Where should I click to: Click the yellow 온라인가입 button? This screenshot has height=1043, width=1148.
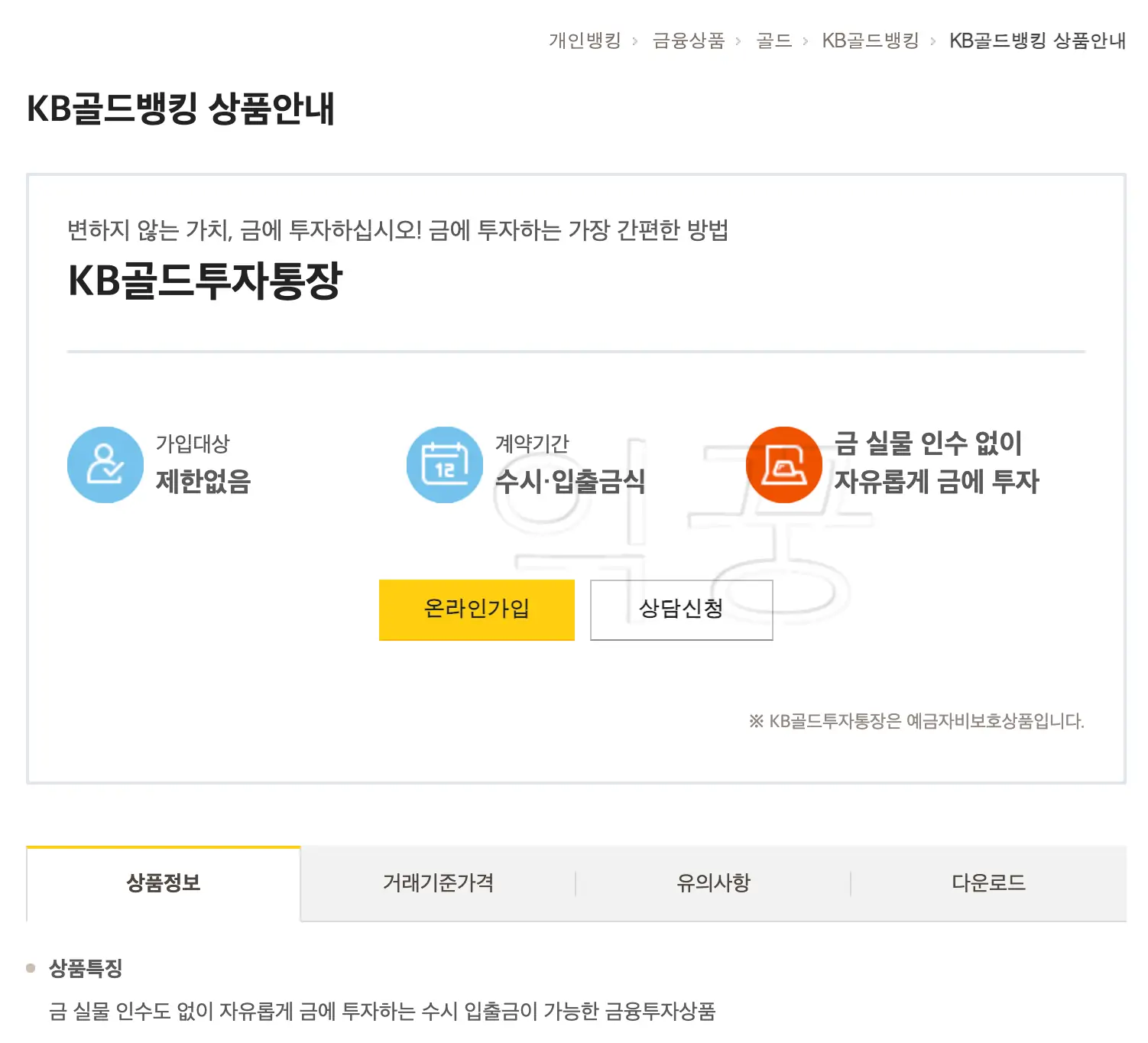tap(476, 609)
